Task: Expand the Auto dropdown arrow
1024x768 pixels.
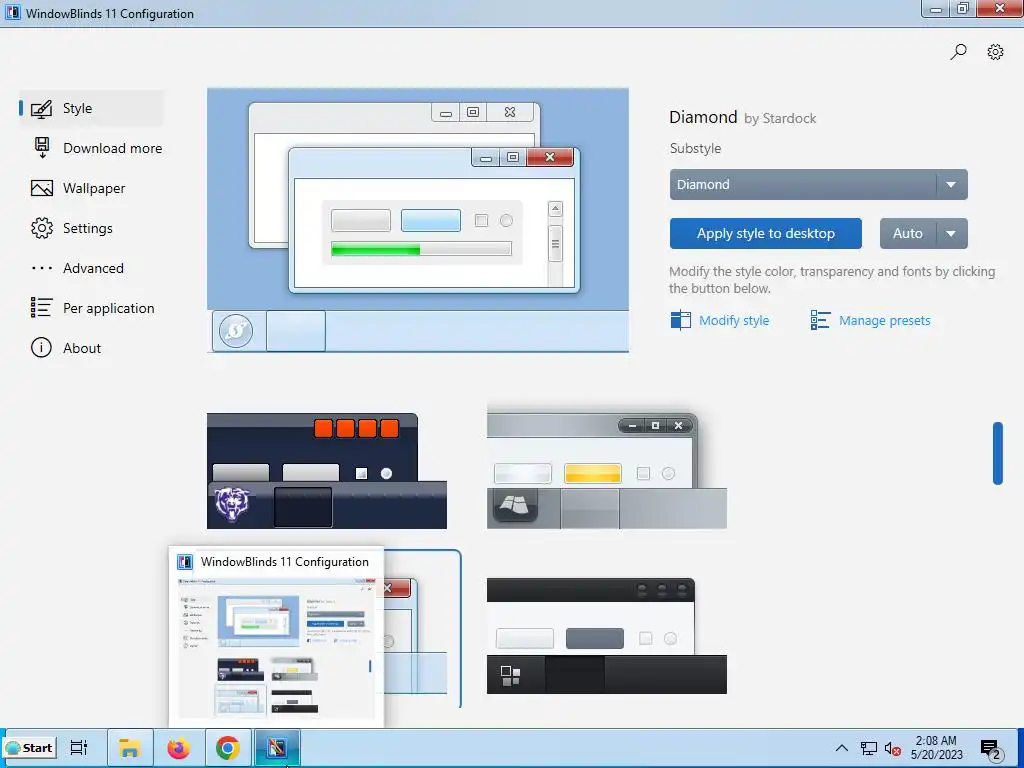Action: [x=952, y=233]
